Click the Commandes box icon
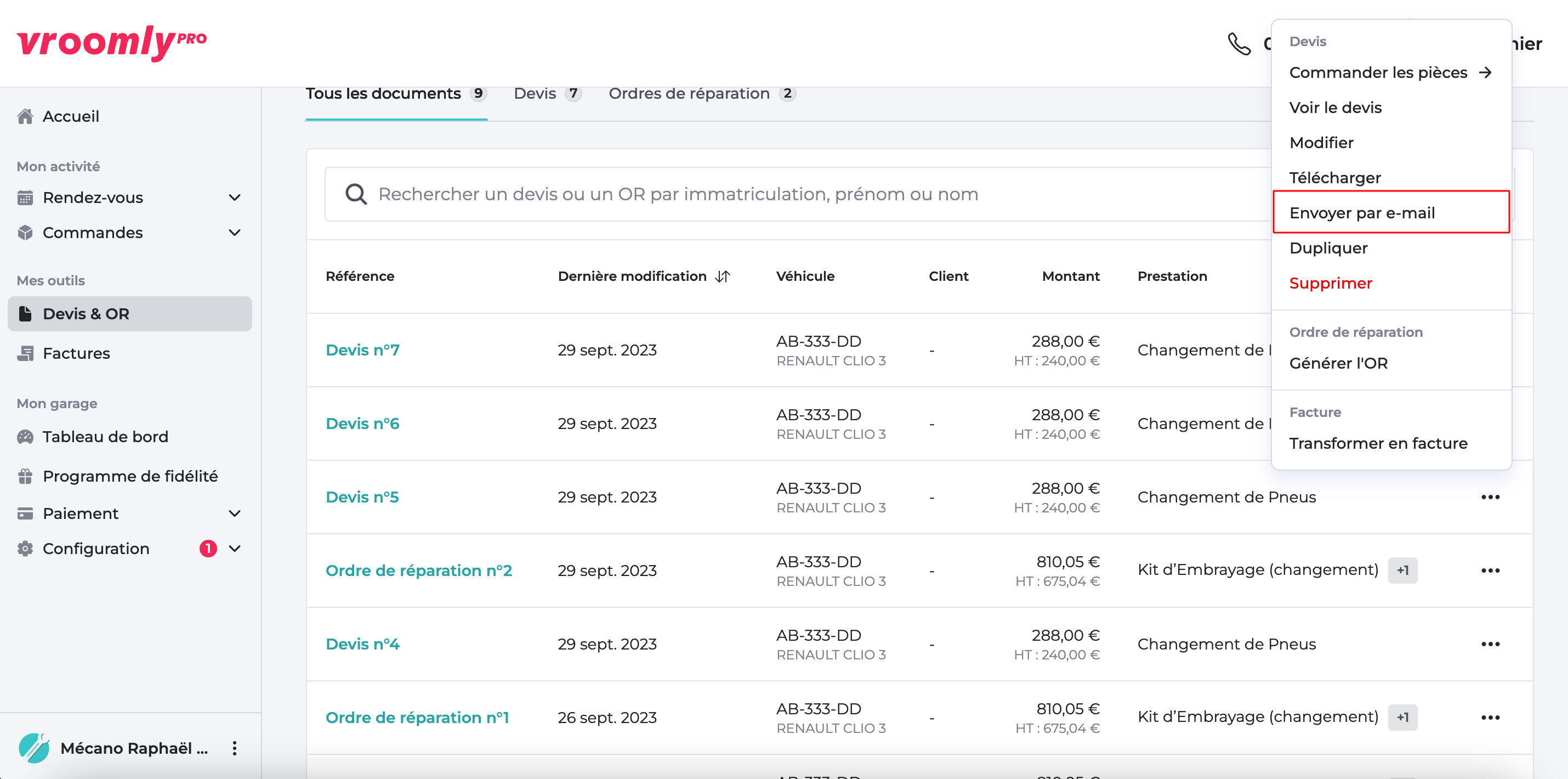 pos(25,233)
